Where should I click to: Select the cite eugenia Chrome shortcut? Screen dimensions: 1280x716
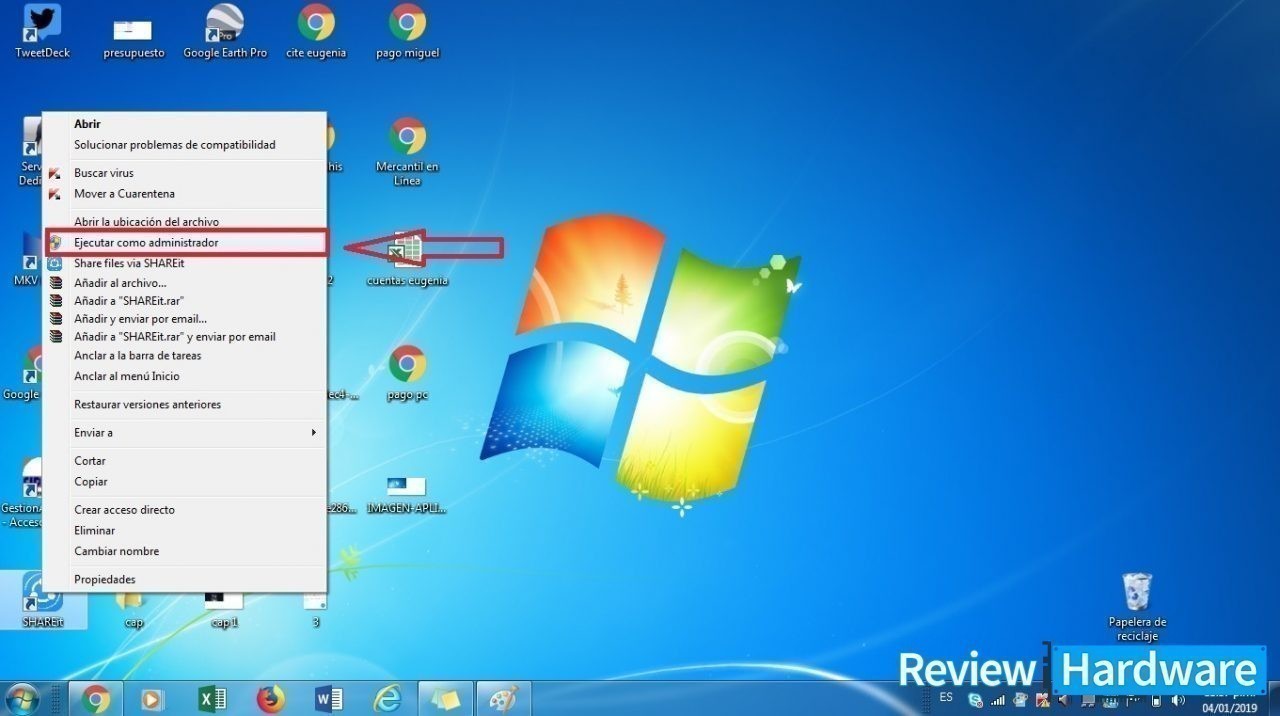point(316,32)
